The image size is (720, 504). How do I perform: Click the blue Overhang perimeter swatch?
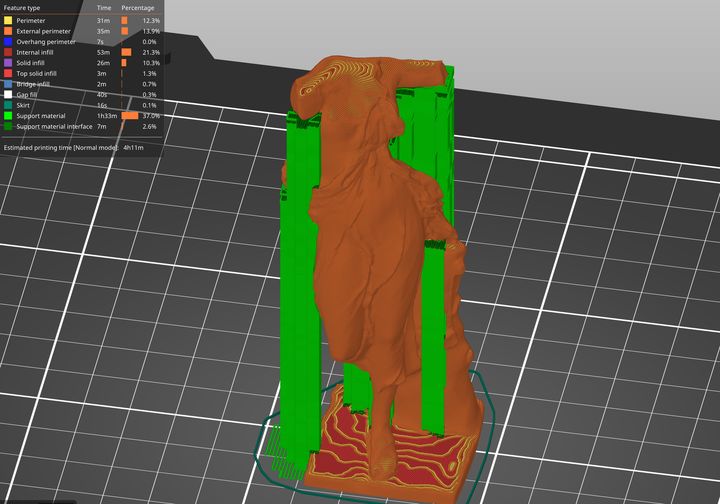pos(8,42)
